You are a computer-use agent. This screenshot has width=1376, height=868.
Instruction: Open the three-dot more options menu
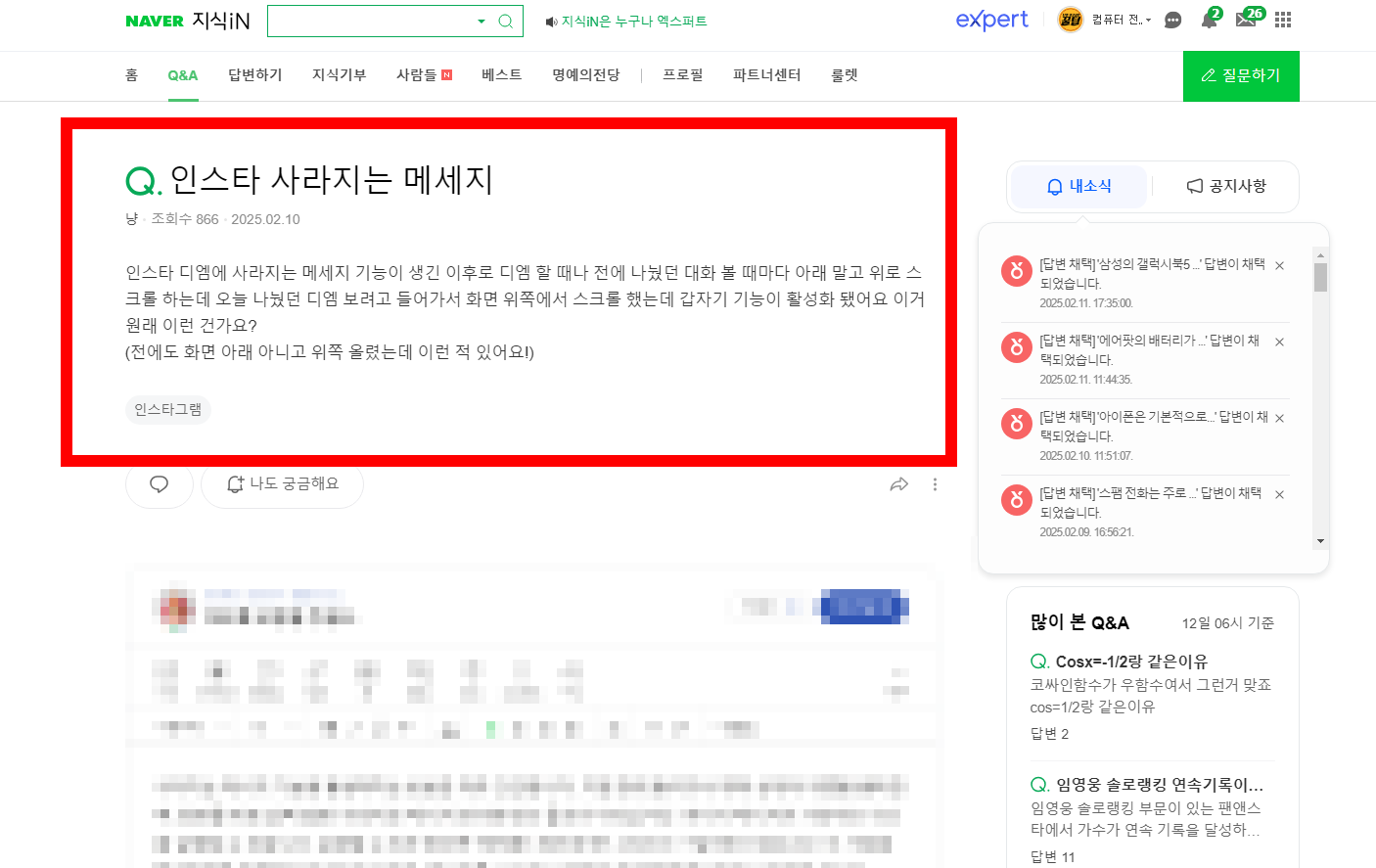(935, 484)
